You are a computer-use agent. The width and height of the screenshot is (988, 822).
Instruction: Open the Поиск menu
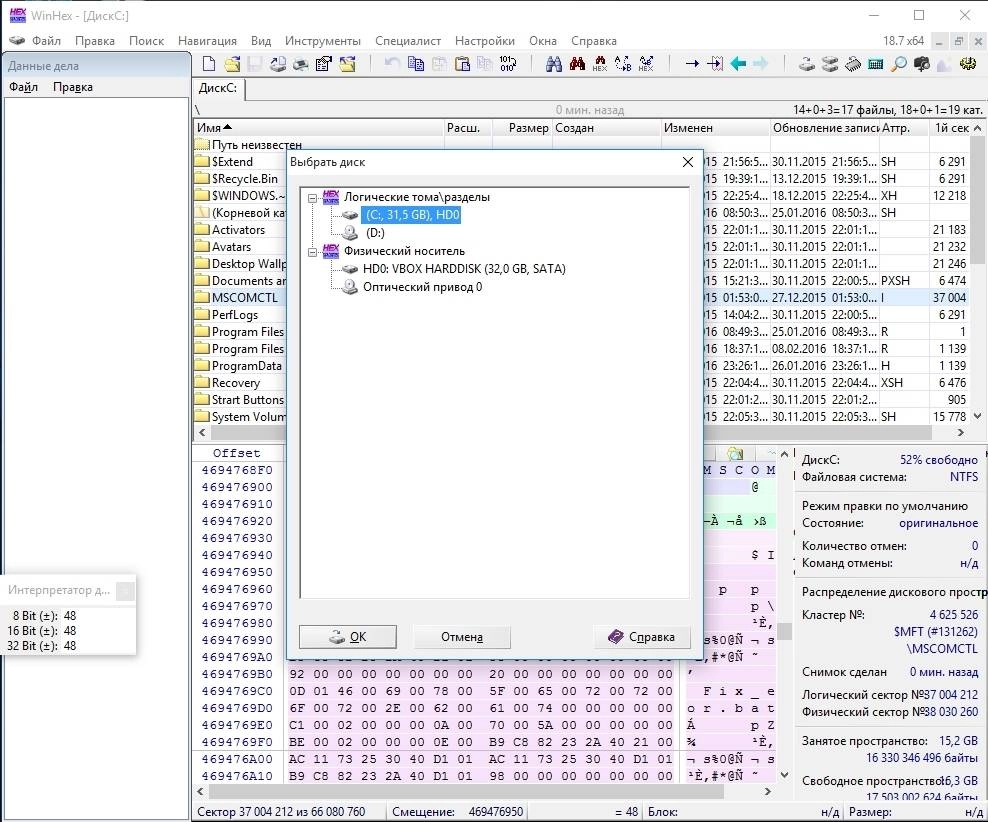click(x=146, y=41)
